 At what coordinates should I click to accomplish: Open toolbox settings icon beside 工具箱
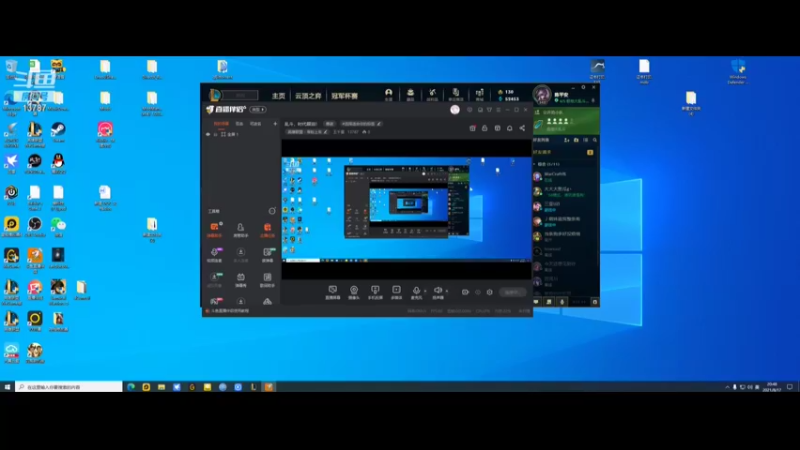(x=272, y=211)
